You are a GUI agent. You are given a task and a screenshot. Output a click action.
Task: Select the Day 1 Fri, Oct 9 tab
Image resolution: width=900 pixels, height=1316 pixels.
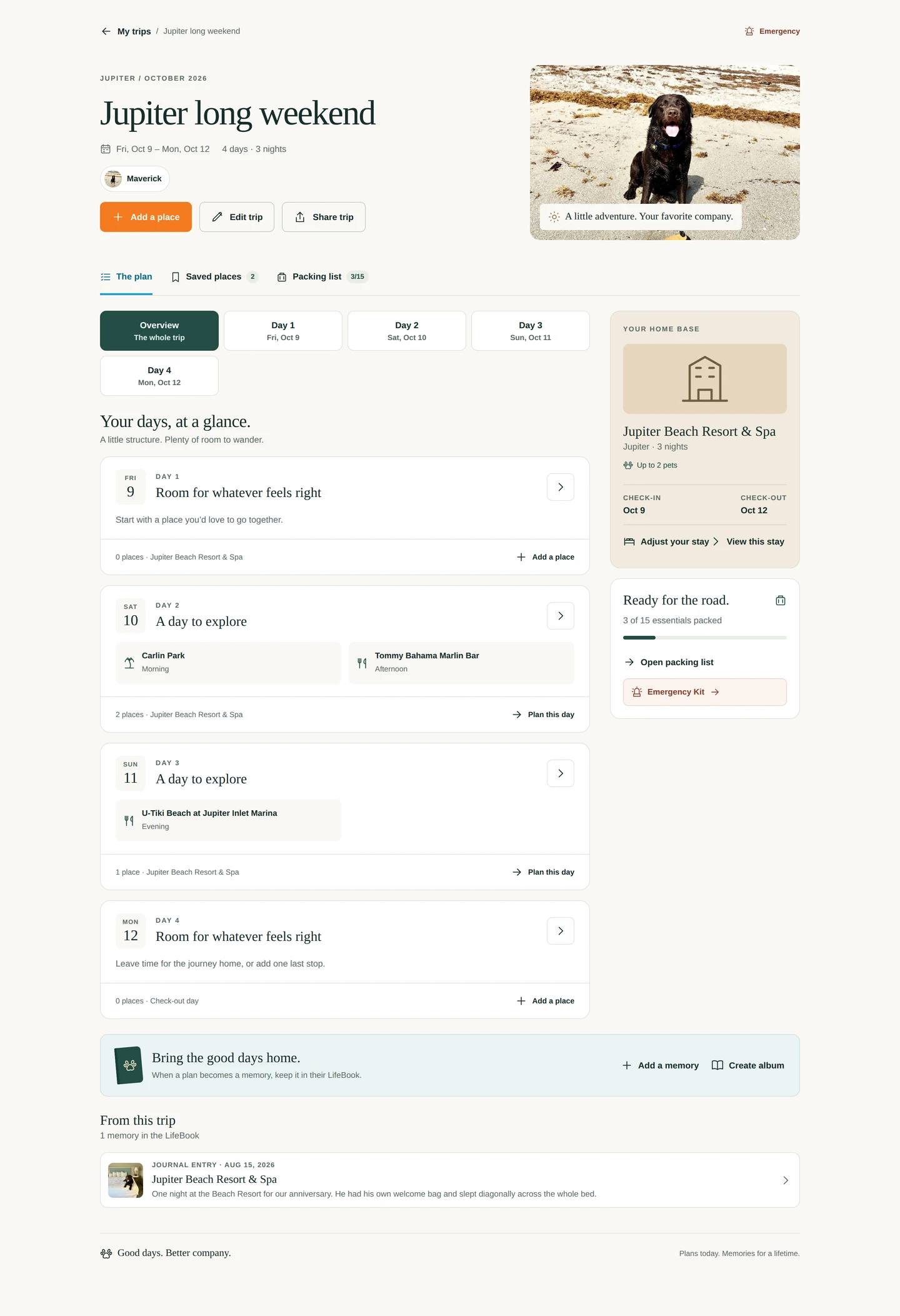283,331
